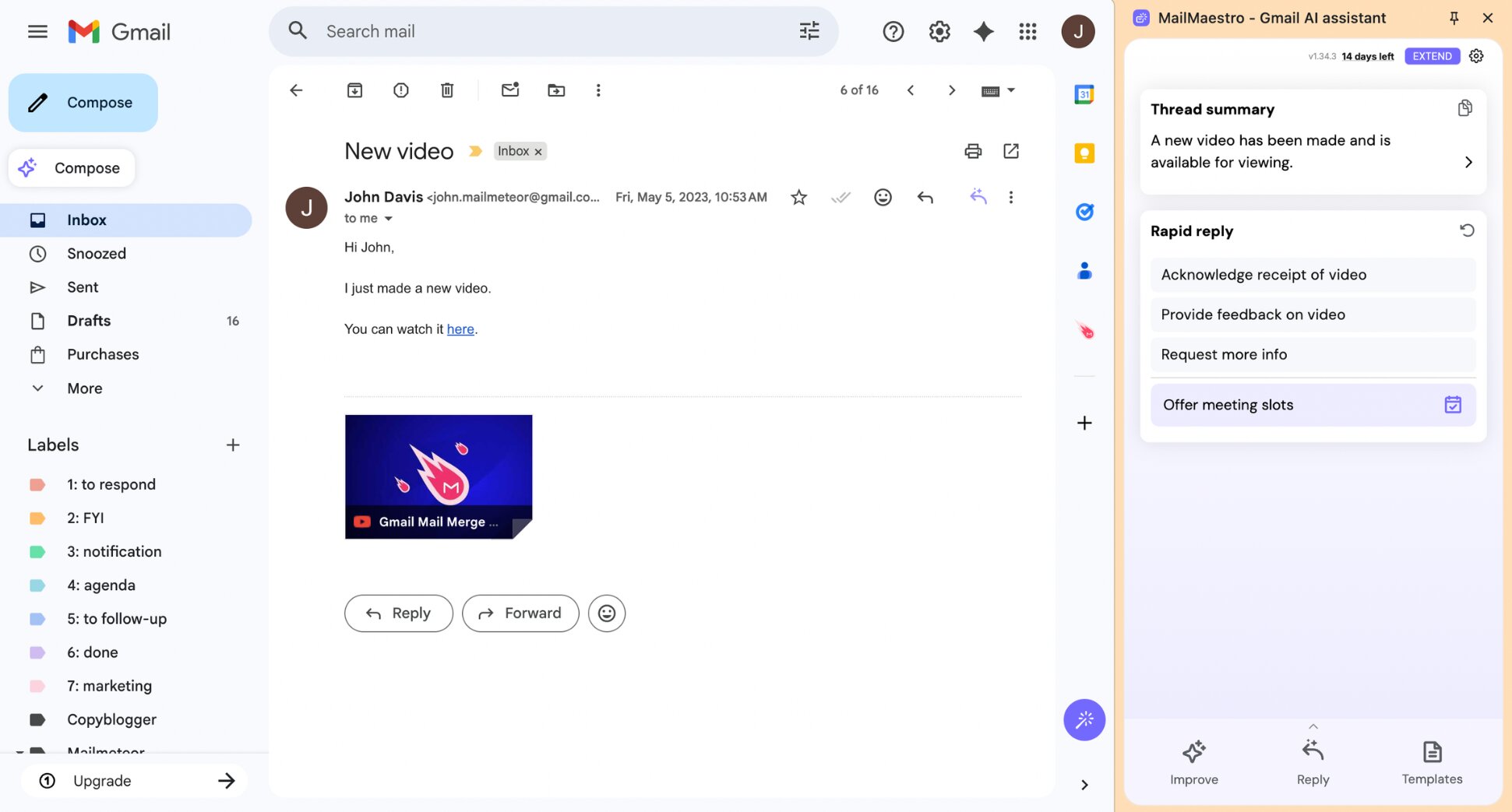Open the email's three-dot More menu
Viewport: 1512px width, 812px height.
click(1010, 197)
